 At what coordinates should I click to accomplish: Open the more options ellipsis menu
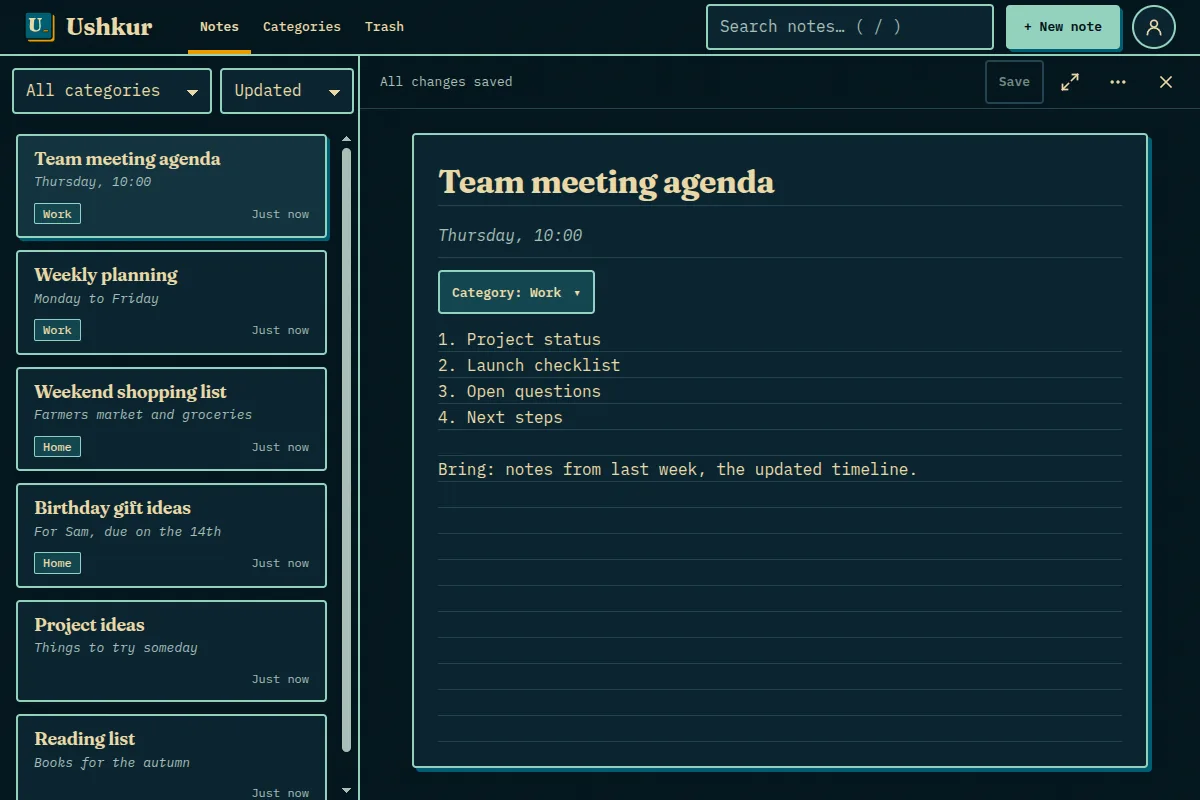[x=1118, y=82]
